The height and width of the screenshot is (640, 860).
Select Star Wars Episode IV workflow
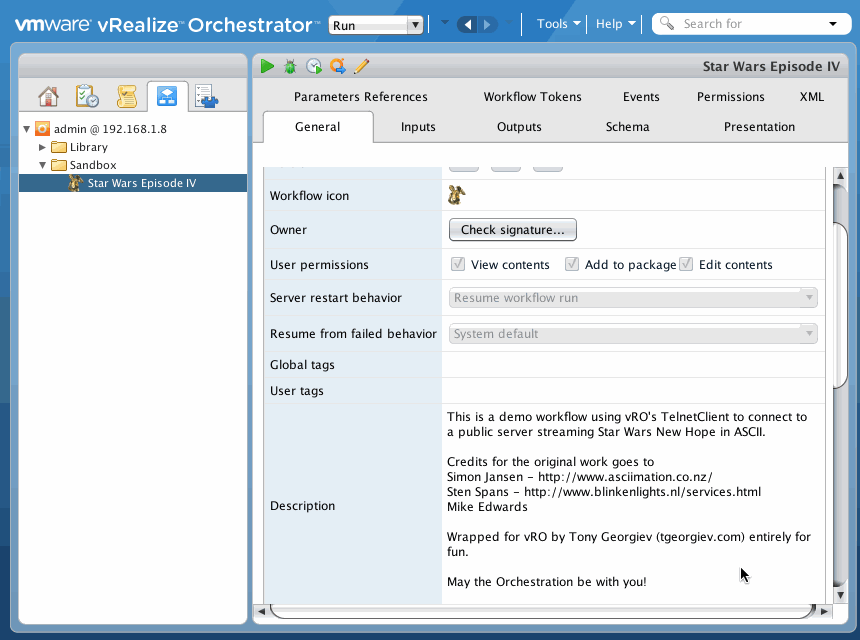click(x=141, y=183)
